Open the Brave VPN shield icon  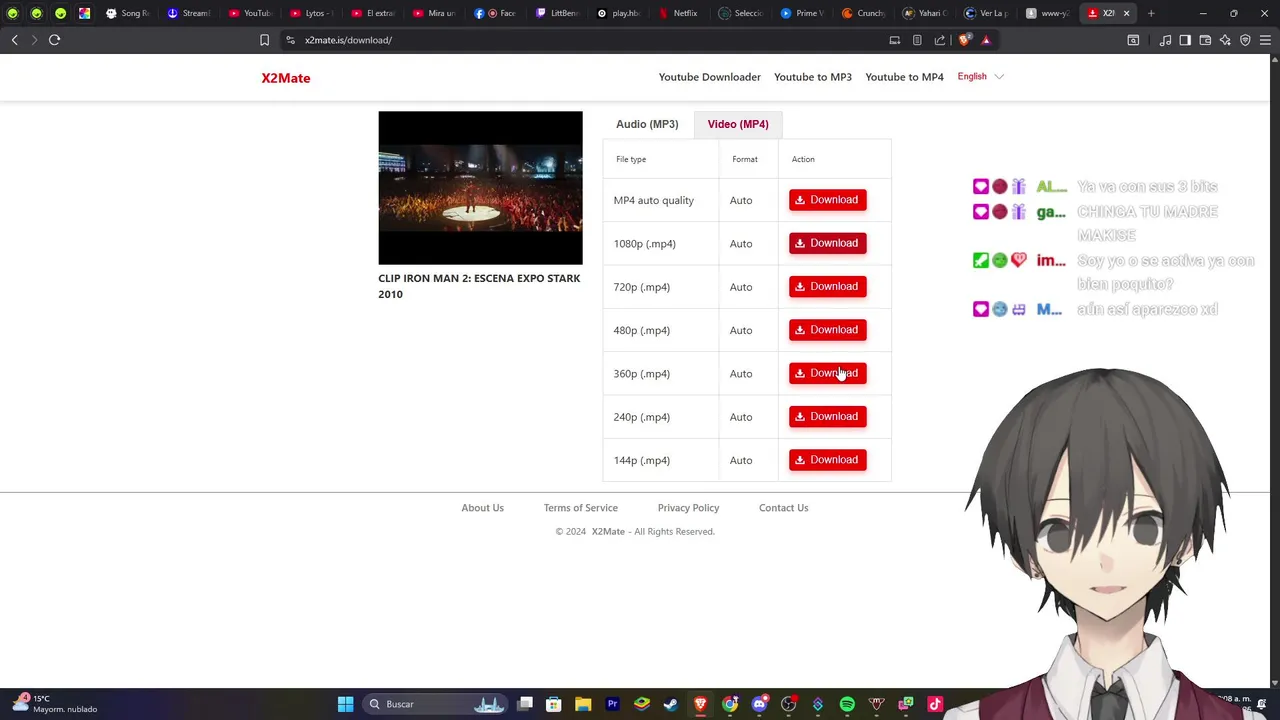click(x=1245, y=40)
